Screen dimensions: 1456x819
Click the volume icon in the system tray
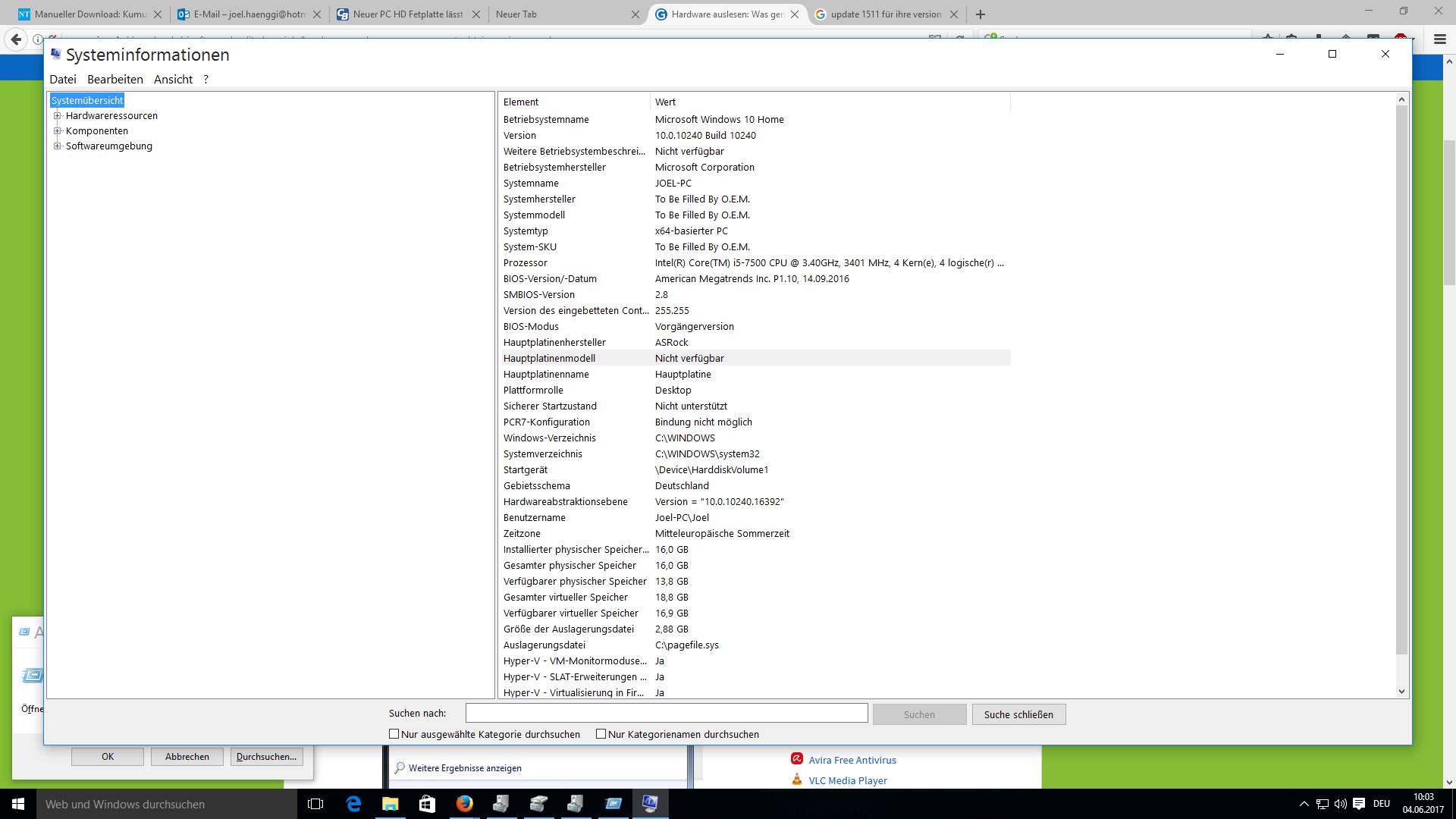click(1340, 804)
